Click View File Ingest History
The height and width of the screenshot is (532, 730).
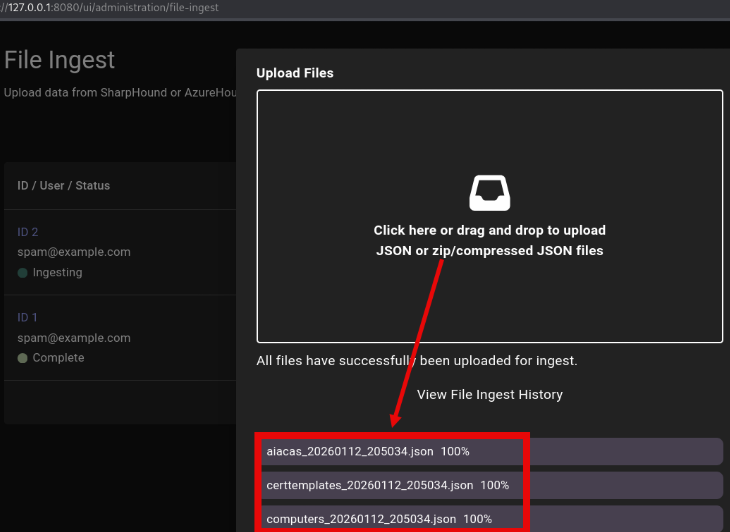click(489, 394)
